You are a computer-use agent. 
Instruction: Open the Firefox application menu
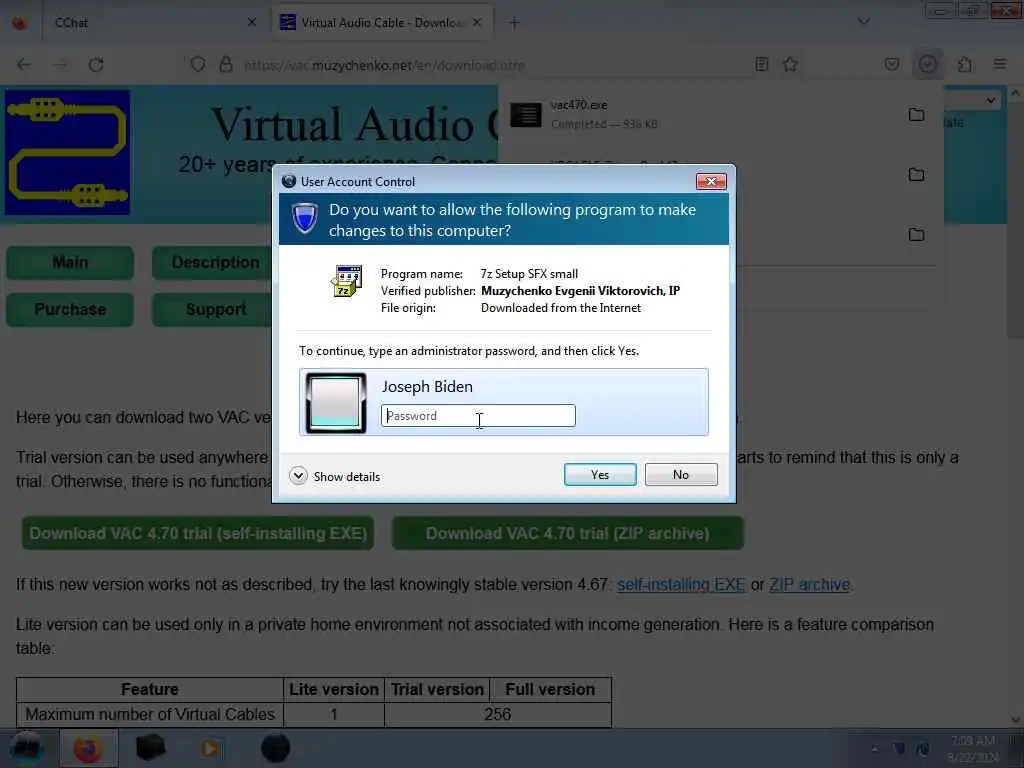(1000, 64)
